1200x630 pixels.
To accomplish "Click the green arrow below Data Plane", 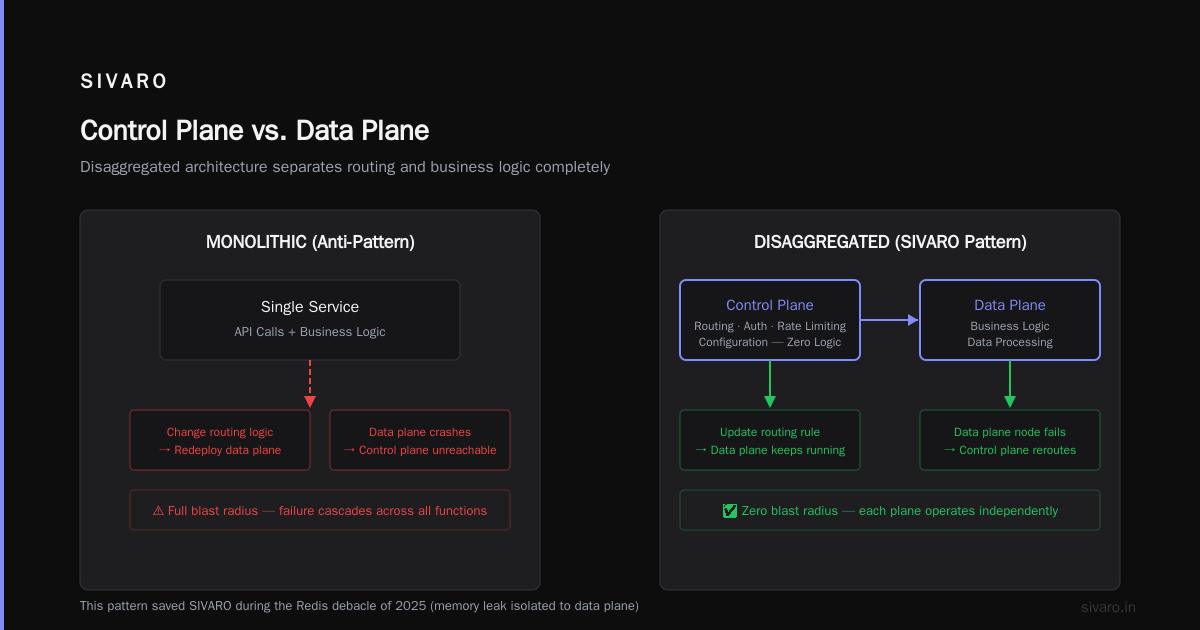I will pyautogui.click(x=1010, y=385).
